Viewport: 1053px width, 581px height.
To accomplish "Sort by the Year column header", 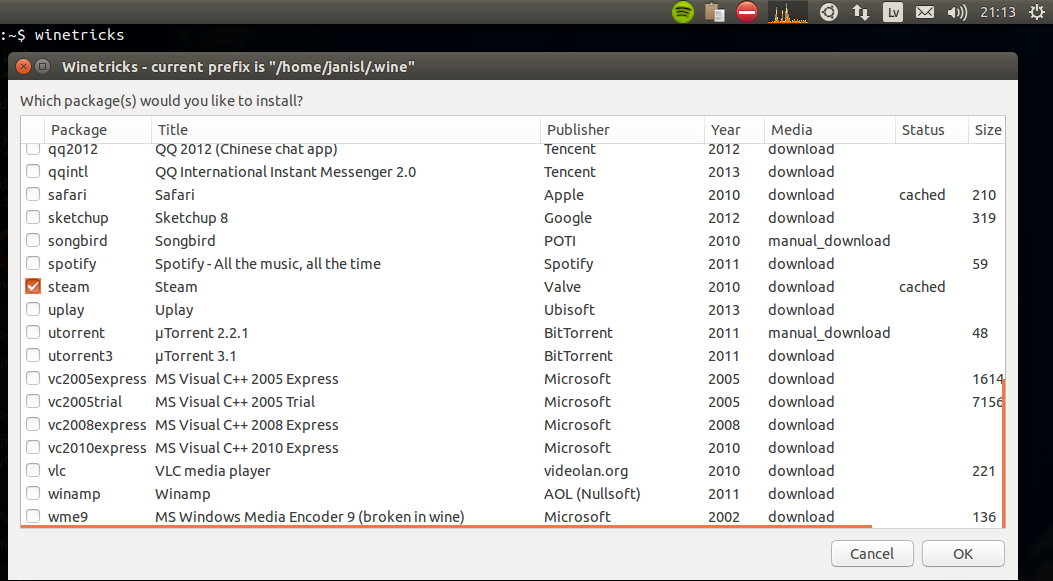I will [x=735, y=130].
